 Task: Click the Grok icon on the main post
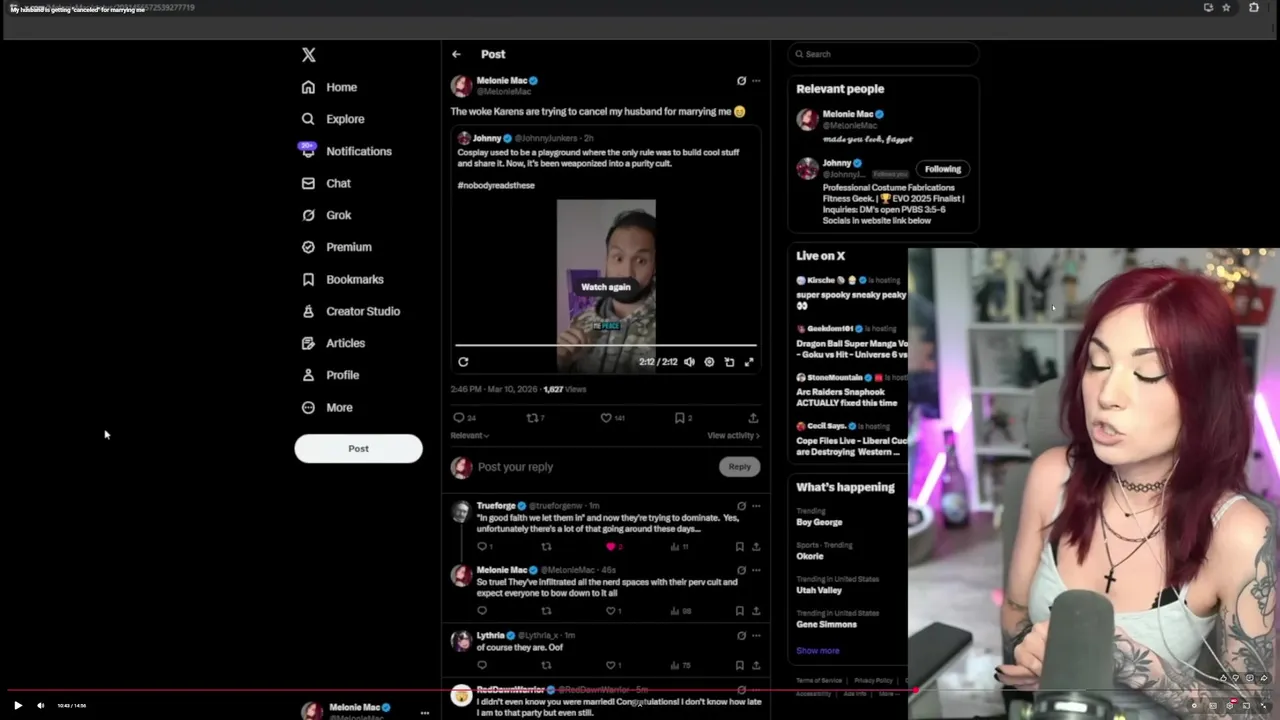click(x=741, y=81)
